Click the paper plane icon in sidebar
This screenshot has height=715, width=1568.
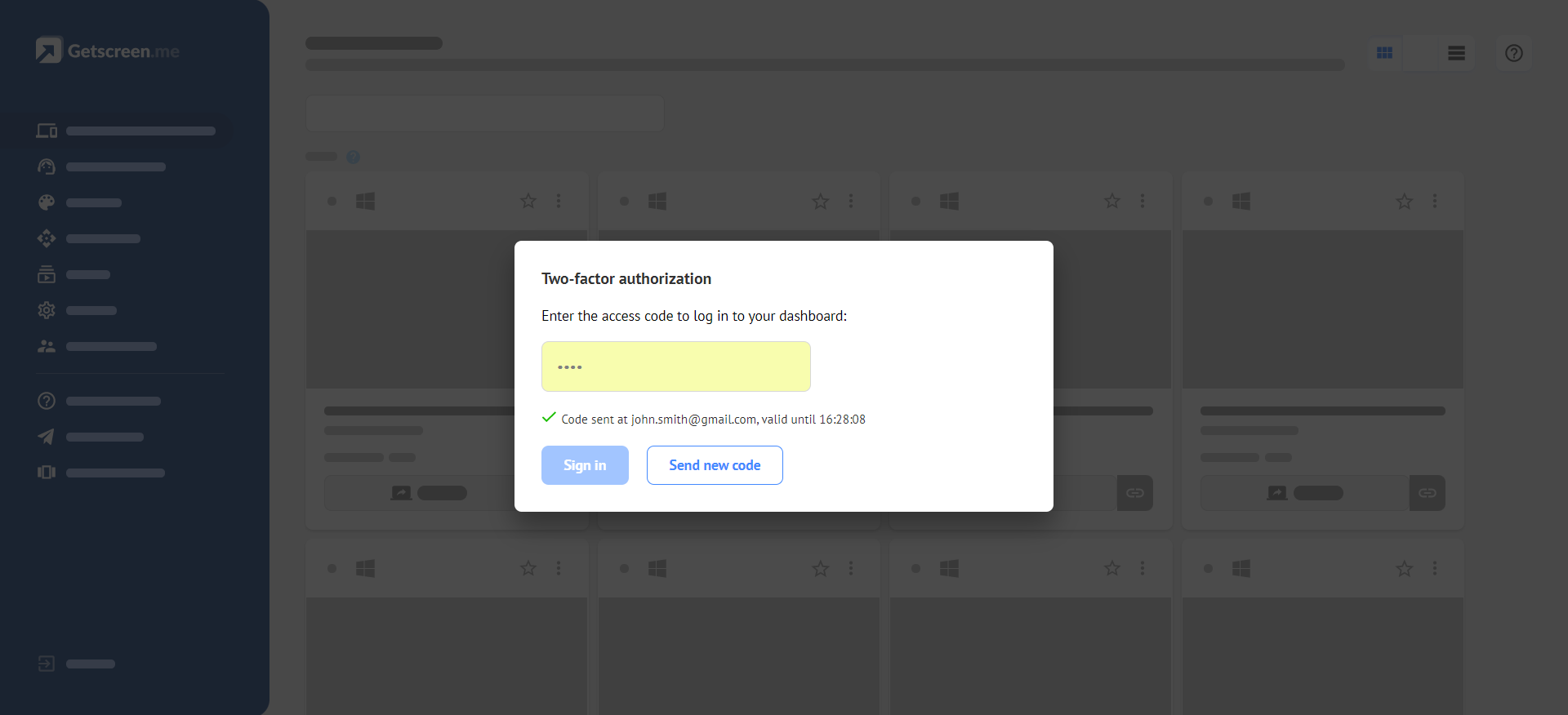(x=47, y=437)
